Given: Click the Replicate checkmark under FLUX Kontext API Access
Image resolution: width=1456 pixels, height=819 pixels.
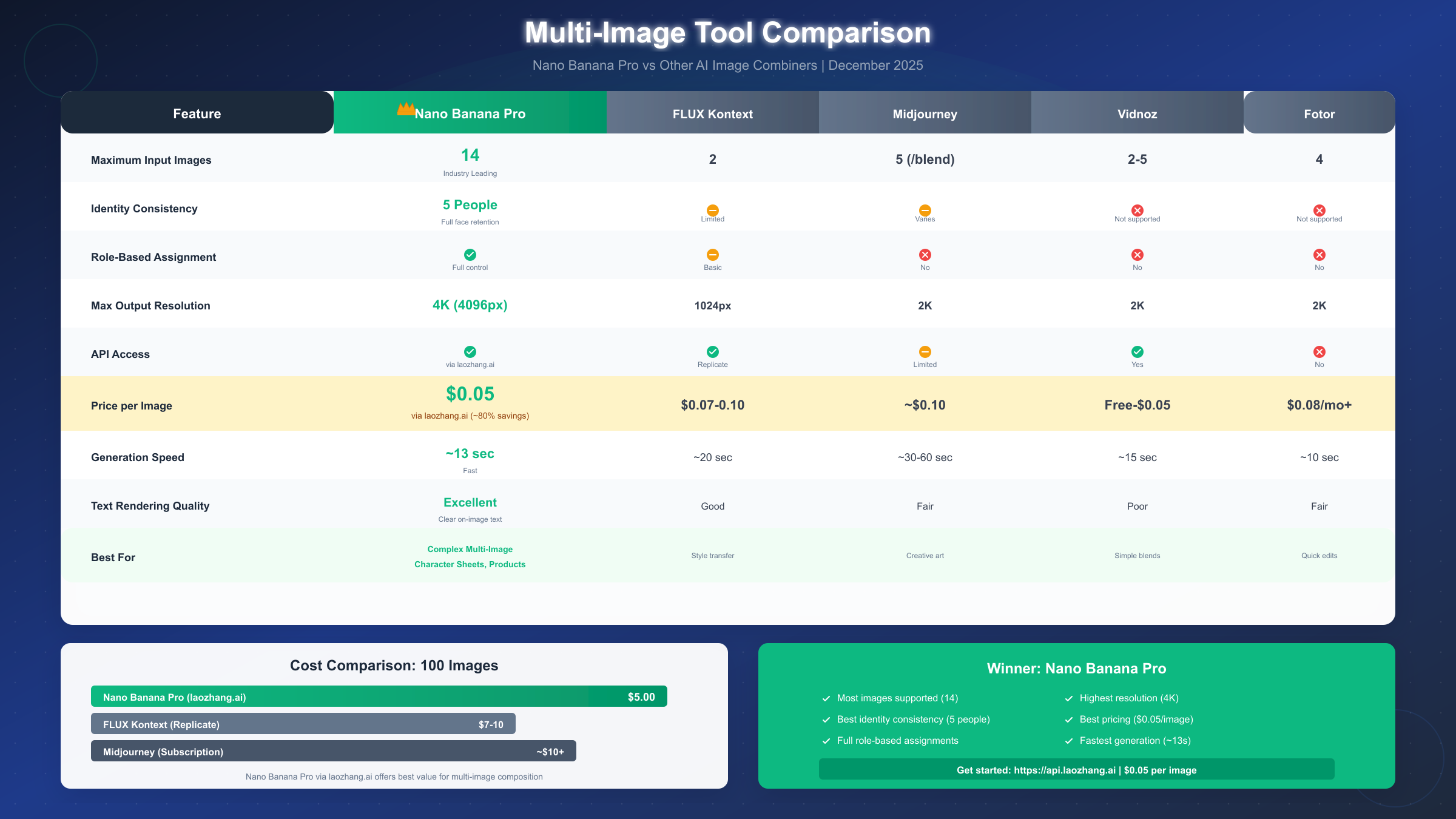Looking at the screenshot, I should tap(712, 352).
